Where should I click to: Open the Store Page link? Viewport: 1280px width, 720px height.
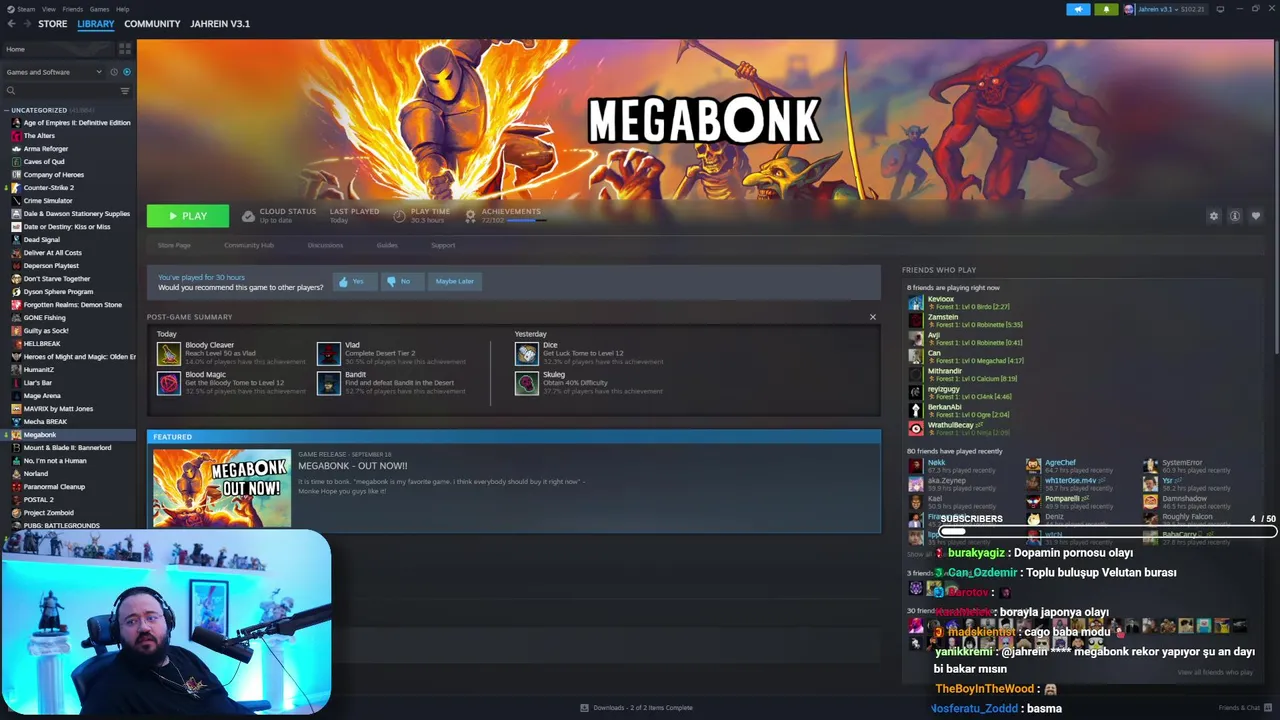(174, 245)
